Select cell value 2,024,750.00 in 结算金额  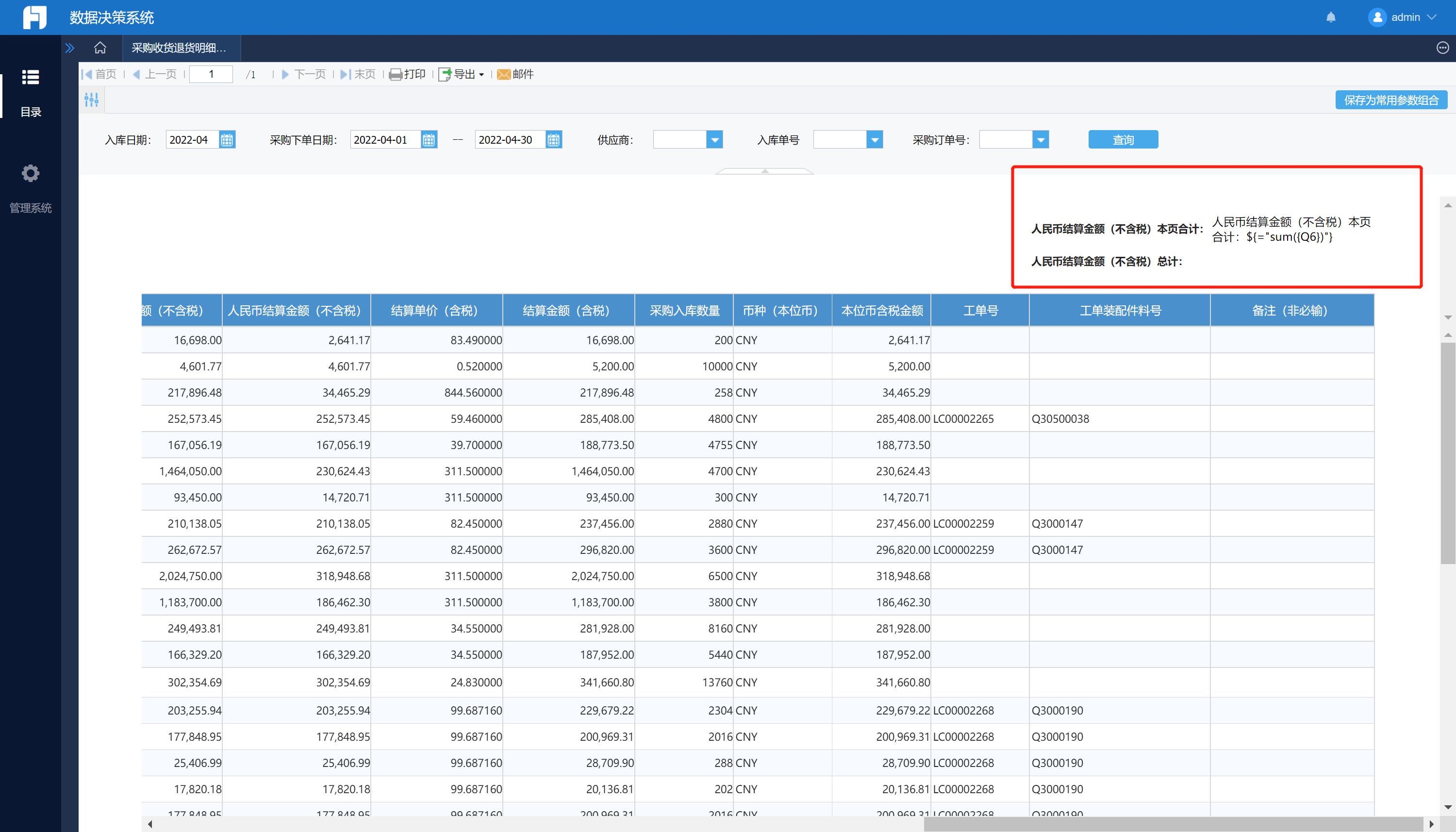[569, 576]
